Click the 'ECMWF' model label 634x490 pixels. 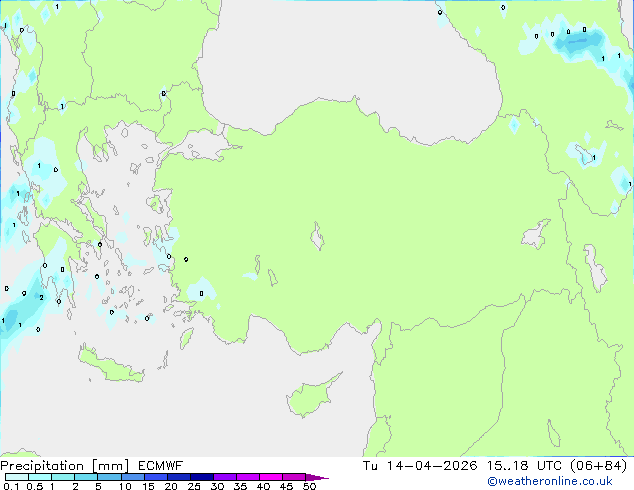pos(161,466)
